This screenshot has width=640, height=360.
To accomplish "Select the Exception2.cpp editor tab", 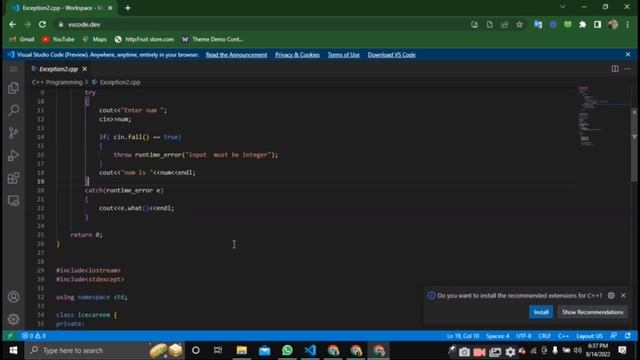I will pyautogui.click(x=58, y=69).
